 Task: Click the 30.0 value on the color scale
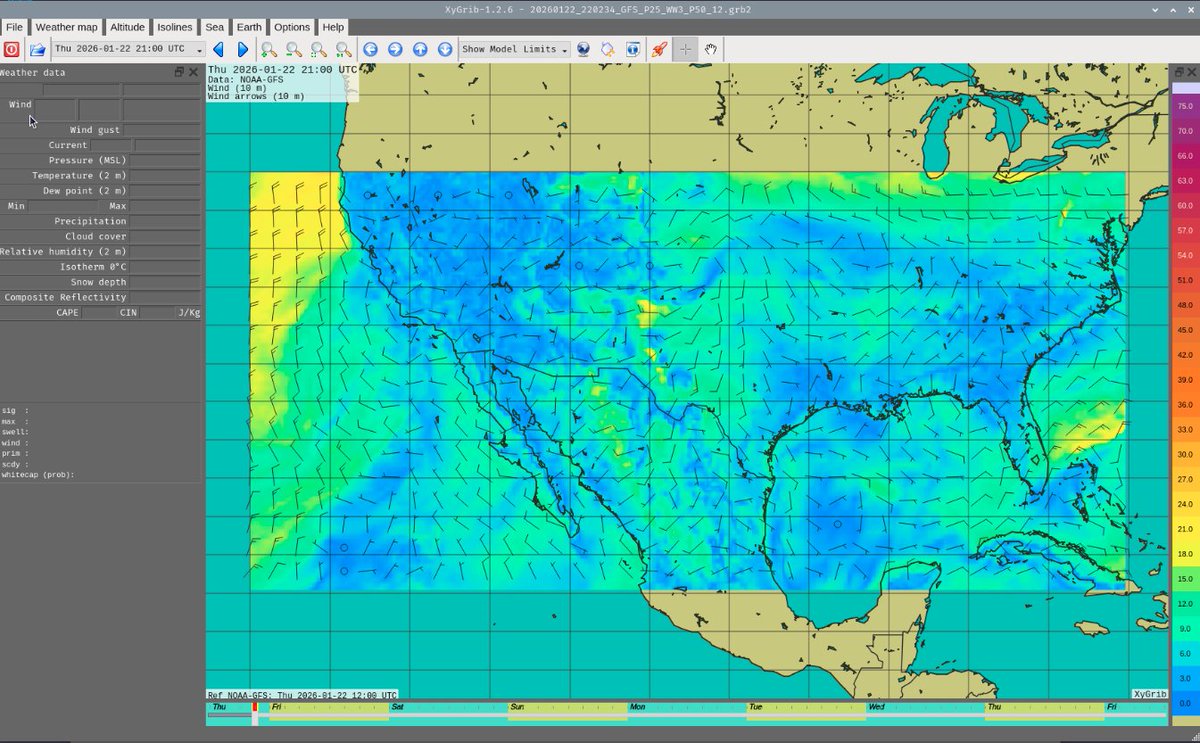pyautogui.click(x=1185, y=454)
